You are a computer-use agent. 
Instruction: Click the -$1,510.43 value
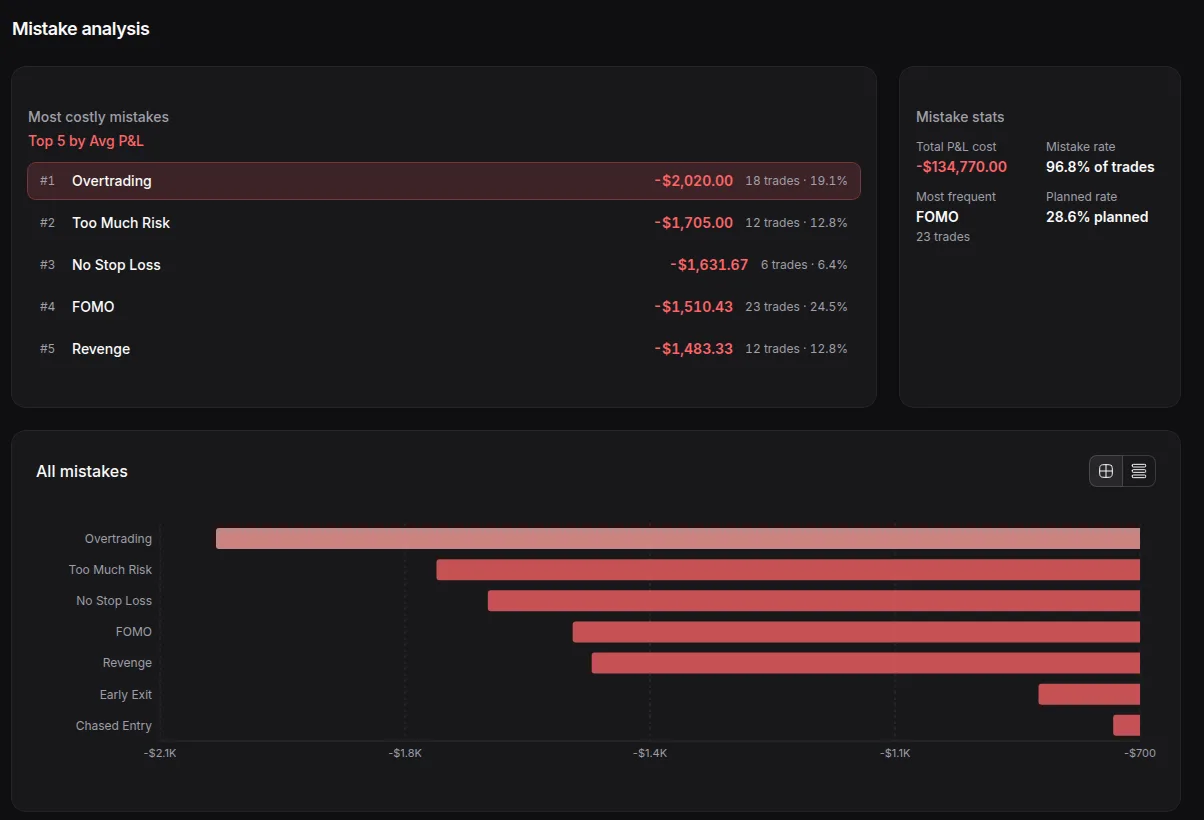coord(694,307)
